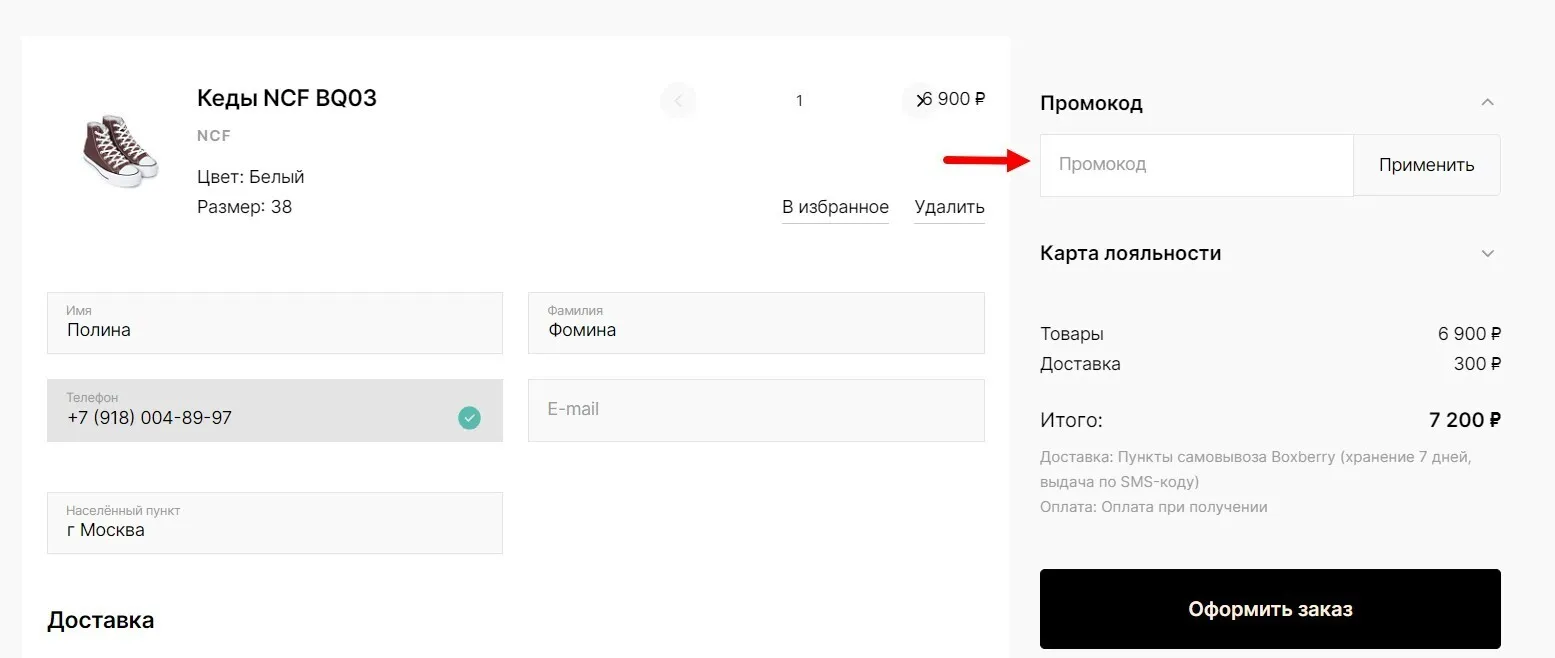This screenshot has height=658, width=1555.
Task: Click the Итого: label
Action: pos(1071,421)
